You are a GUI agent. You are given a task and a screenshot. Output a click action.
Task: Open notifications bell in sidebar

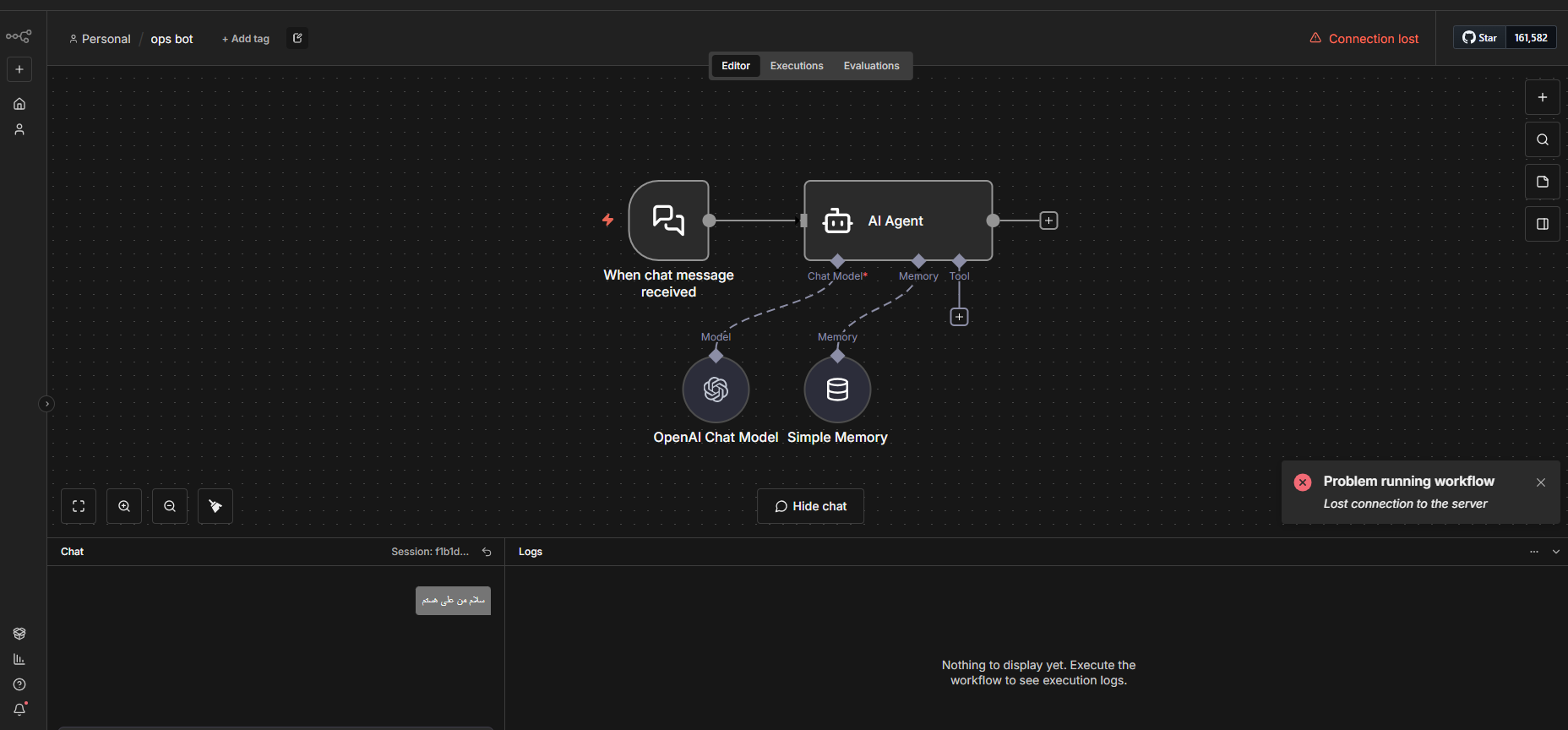point(19,710)
